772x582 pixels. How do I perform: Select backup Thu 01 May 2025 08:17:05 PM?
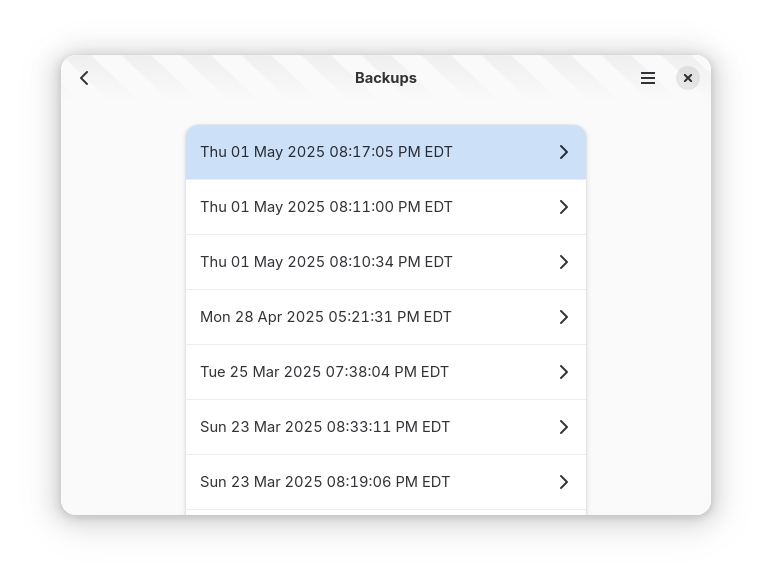386,152
